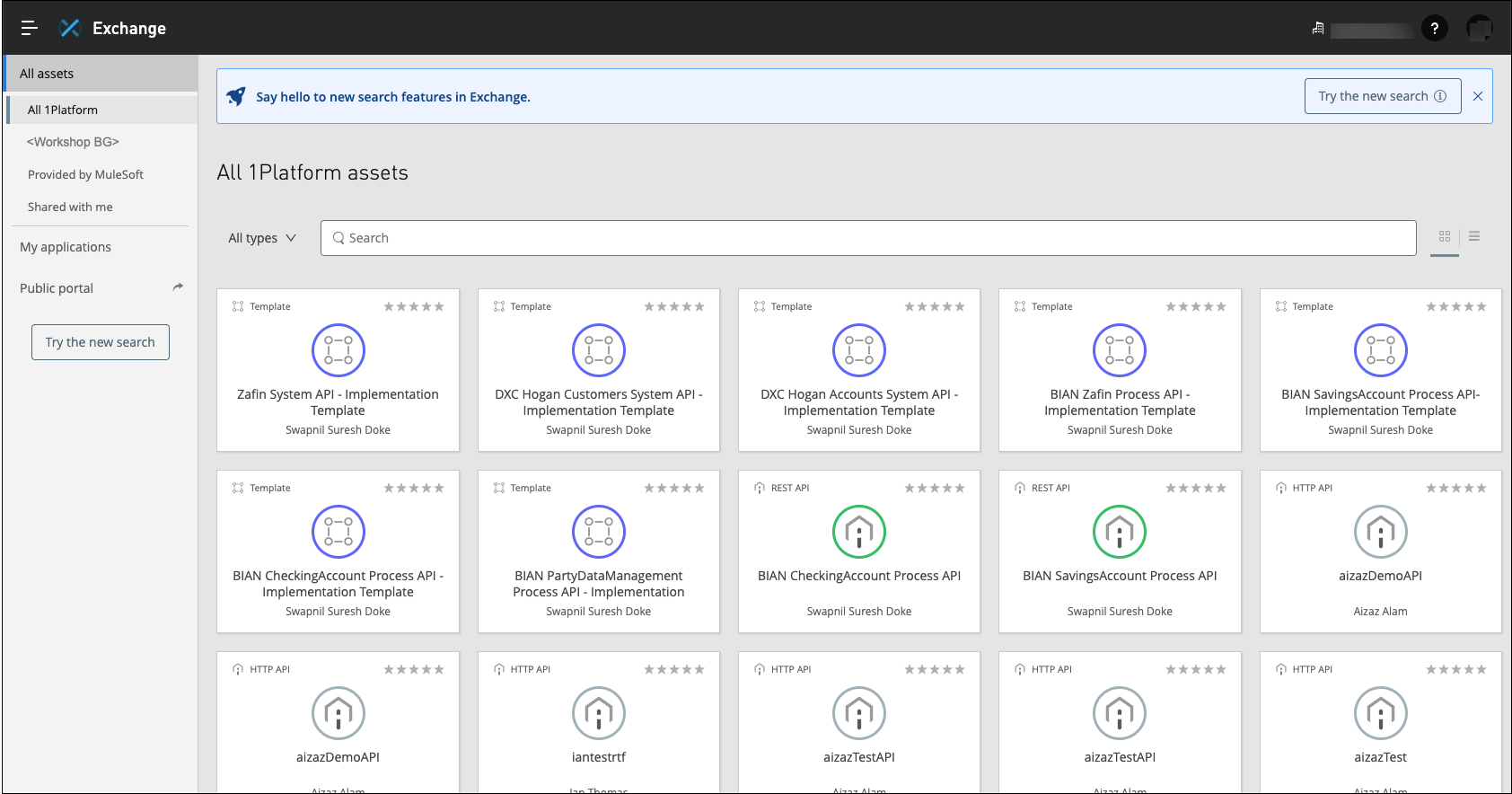Select Provided by MuleSoft
The height and width of the screenshot is (794, 1512).
(85, 174)
